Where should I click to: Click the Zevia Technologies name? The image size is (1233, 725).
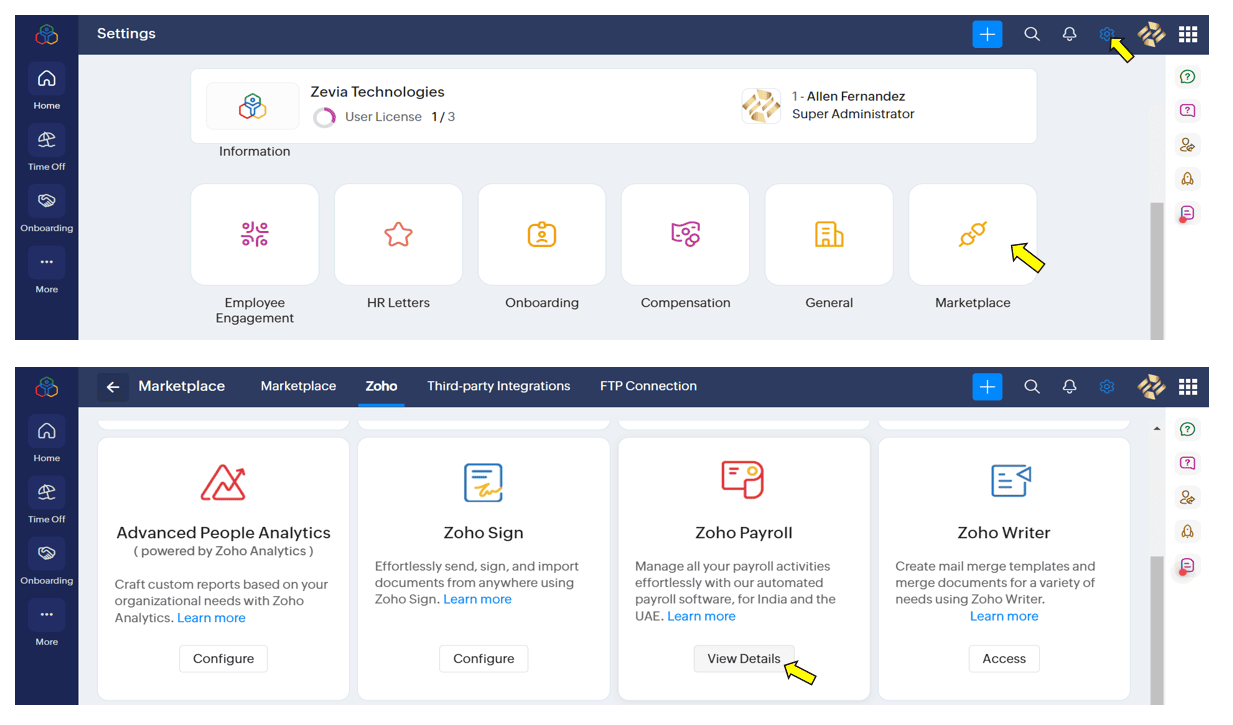point(377,92)
